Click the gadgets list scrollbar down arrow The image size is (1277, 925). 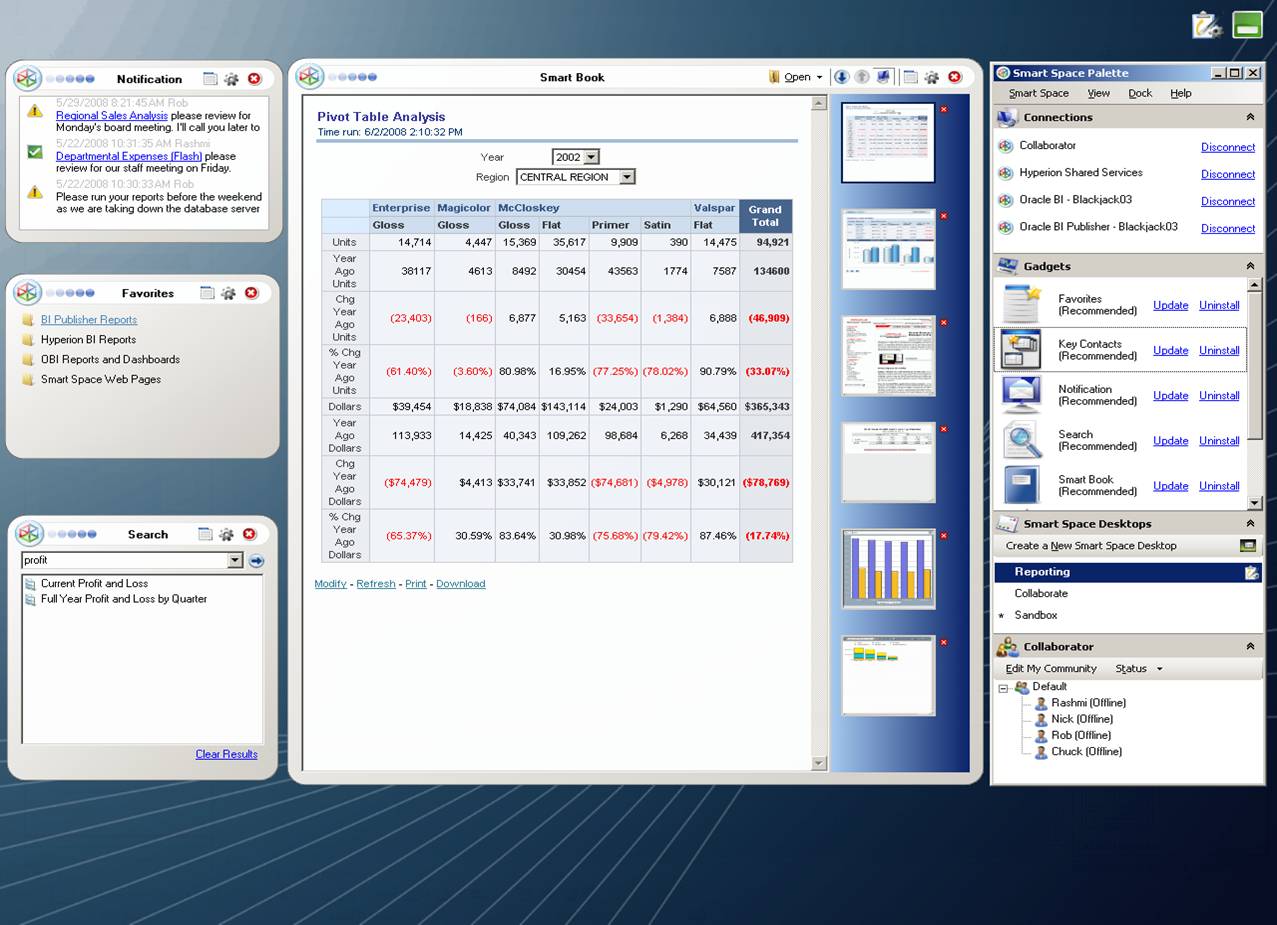1256,503
